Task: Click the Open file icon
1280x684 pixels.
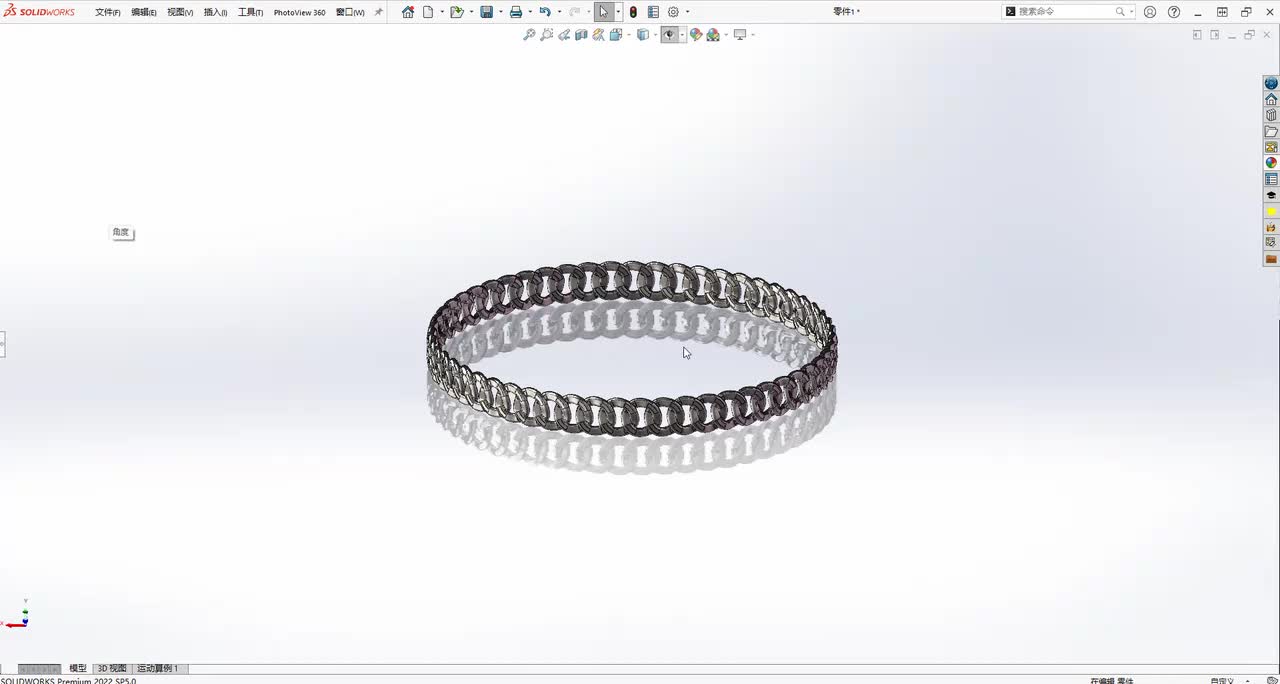Action: point(456,12)
